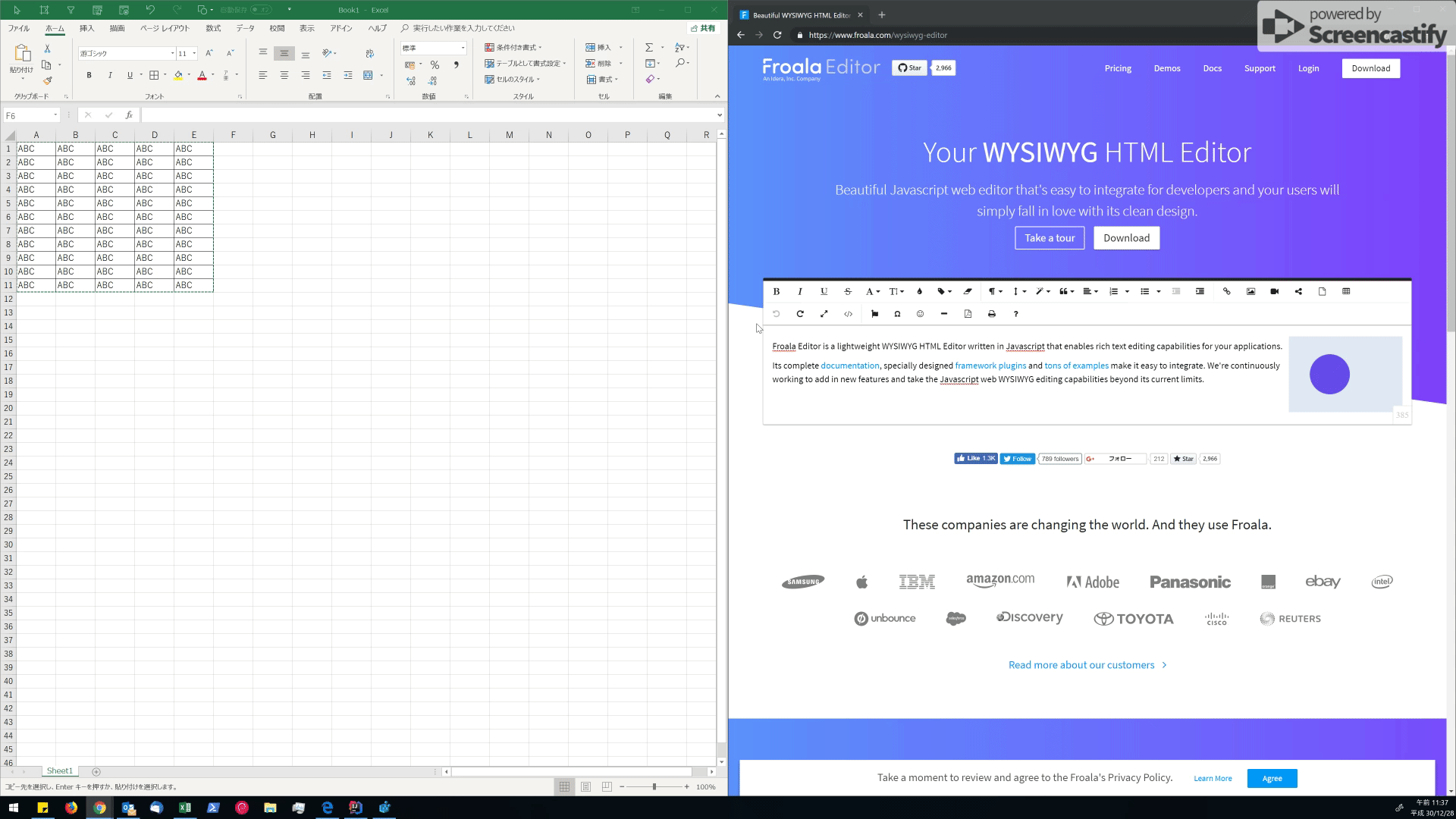Click the Increase Indent icon in Froala
This screenshot has width=1456, height=819.
click(x=1200, y=291)
